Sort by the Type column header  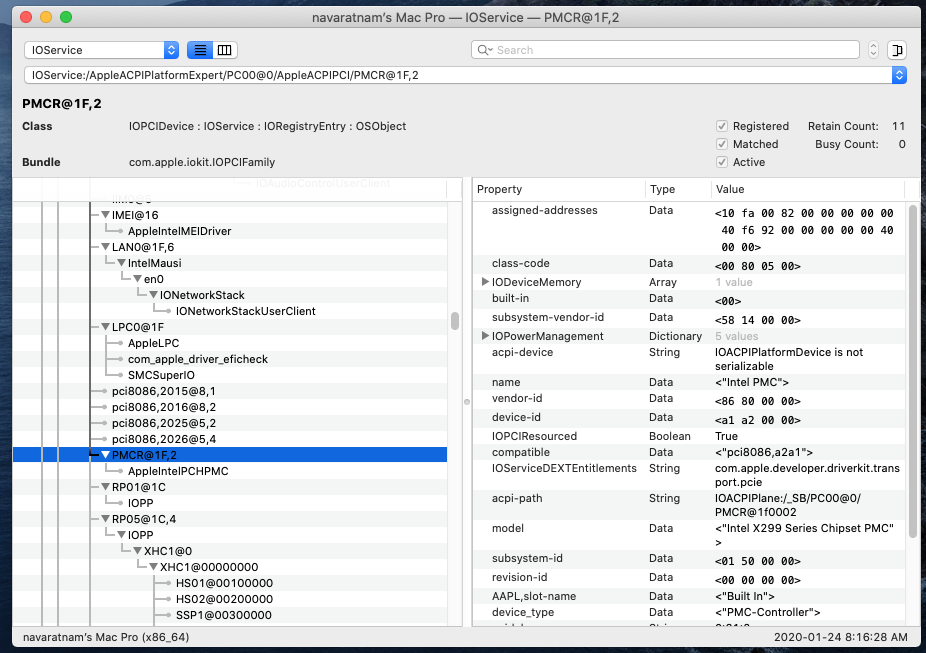click(678, 189)
